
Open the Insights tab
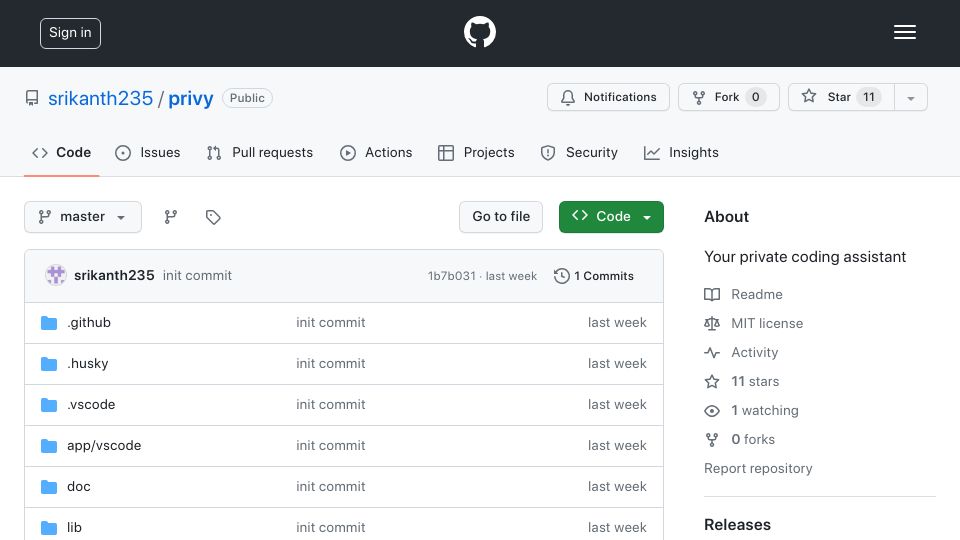point(681,152)
